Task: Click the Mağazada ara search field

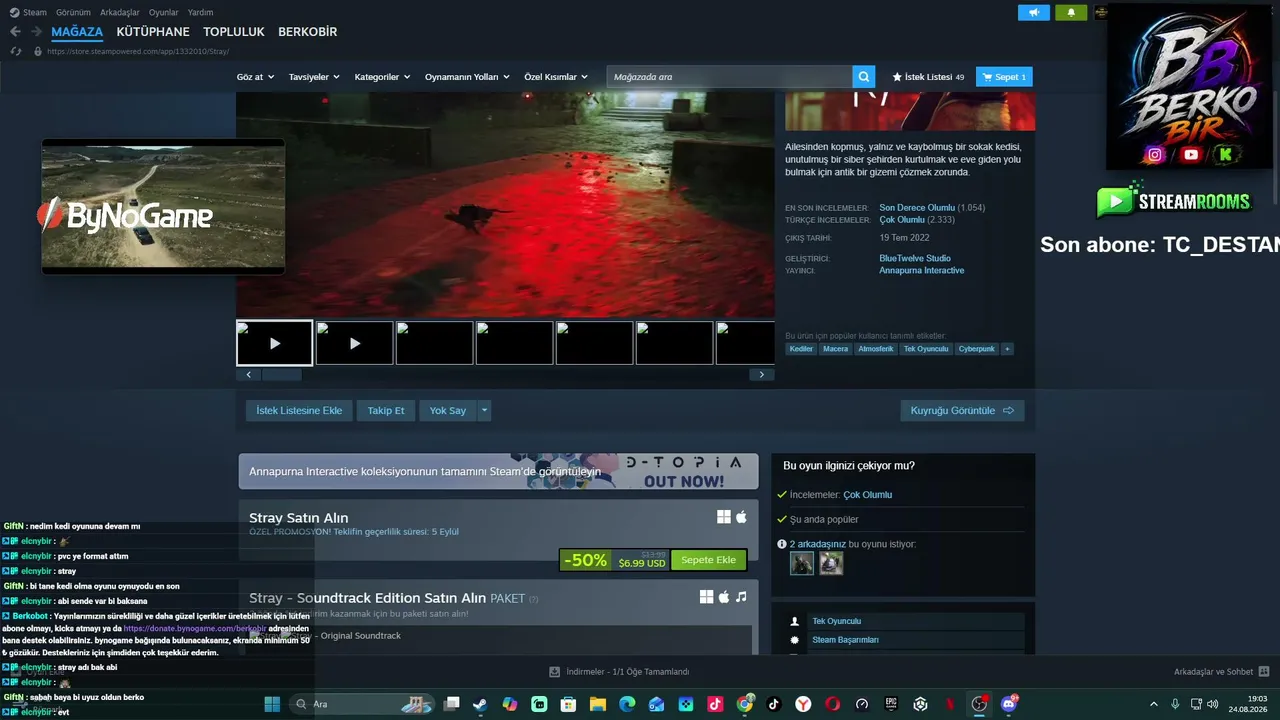Action: click(730, 77)
